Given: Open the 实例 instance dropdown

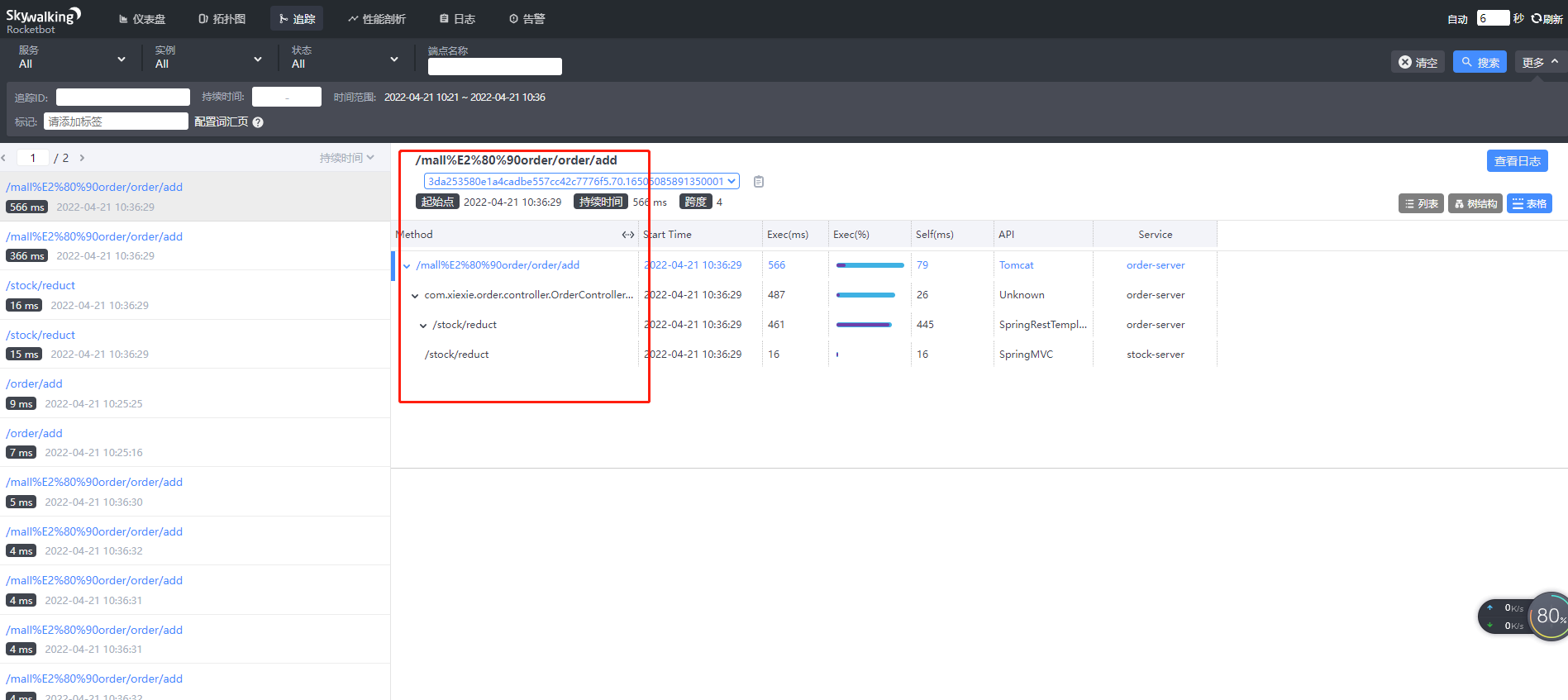Looking at the screenshot, I should [x=208, y=58].
